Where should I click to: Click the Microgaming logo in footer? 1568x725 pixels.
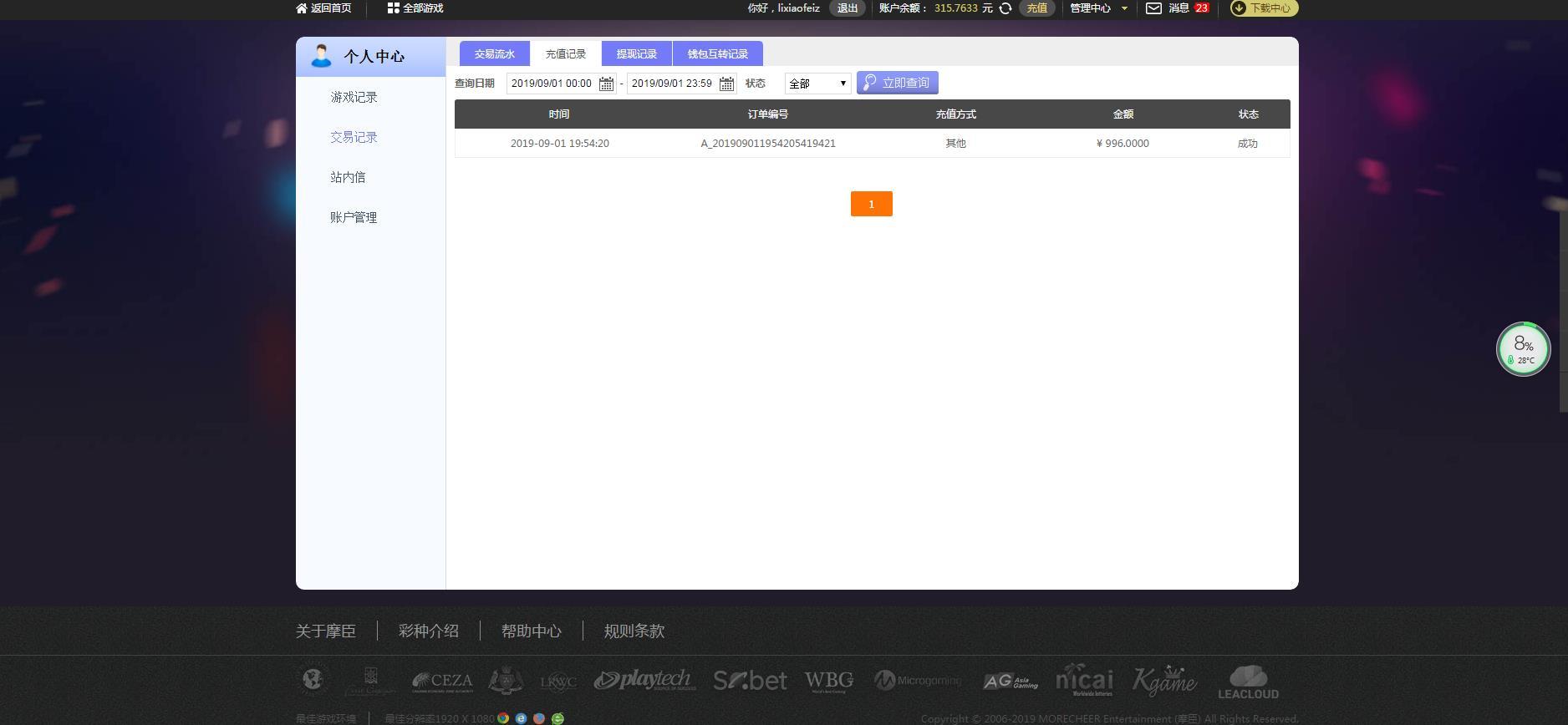[918, 681]
